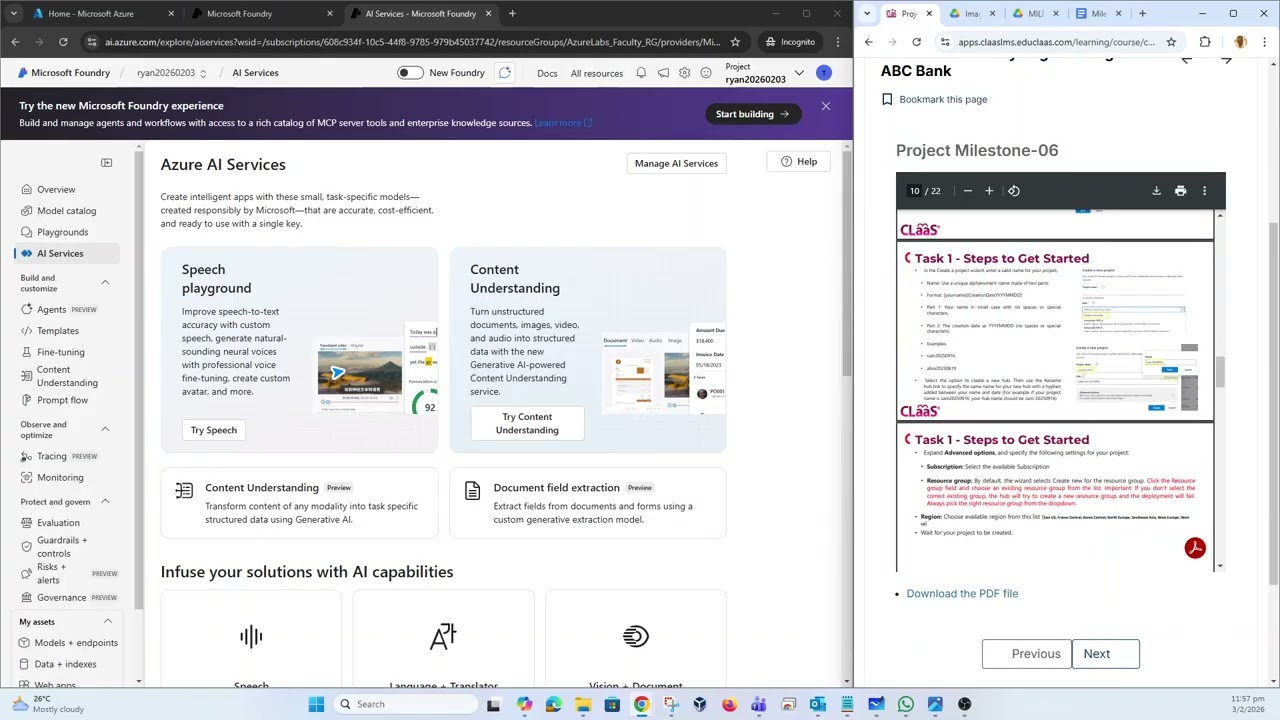The width and height of the screenshot is (1280, 720).
Task: Collapse the Build and customize section
Action: pyautogui.click(x=105, y=283)
